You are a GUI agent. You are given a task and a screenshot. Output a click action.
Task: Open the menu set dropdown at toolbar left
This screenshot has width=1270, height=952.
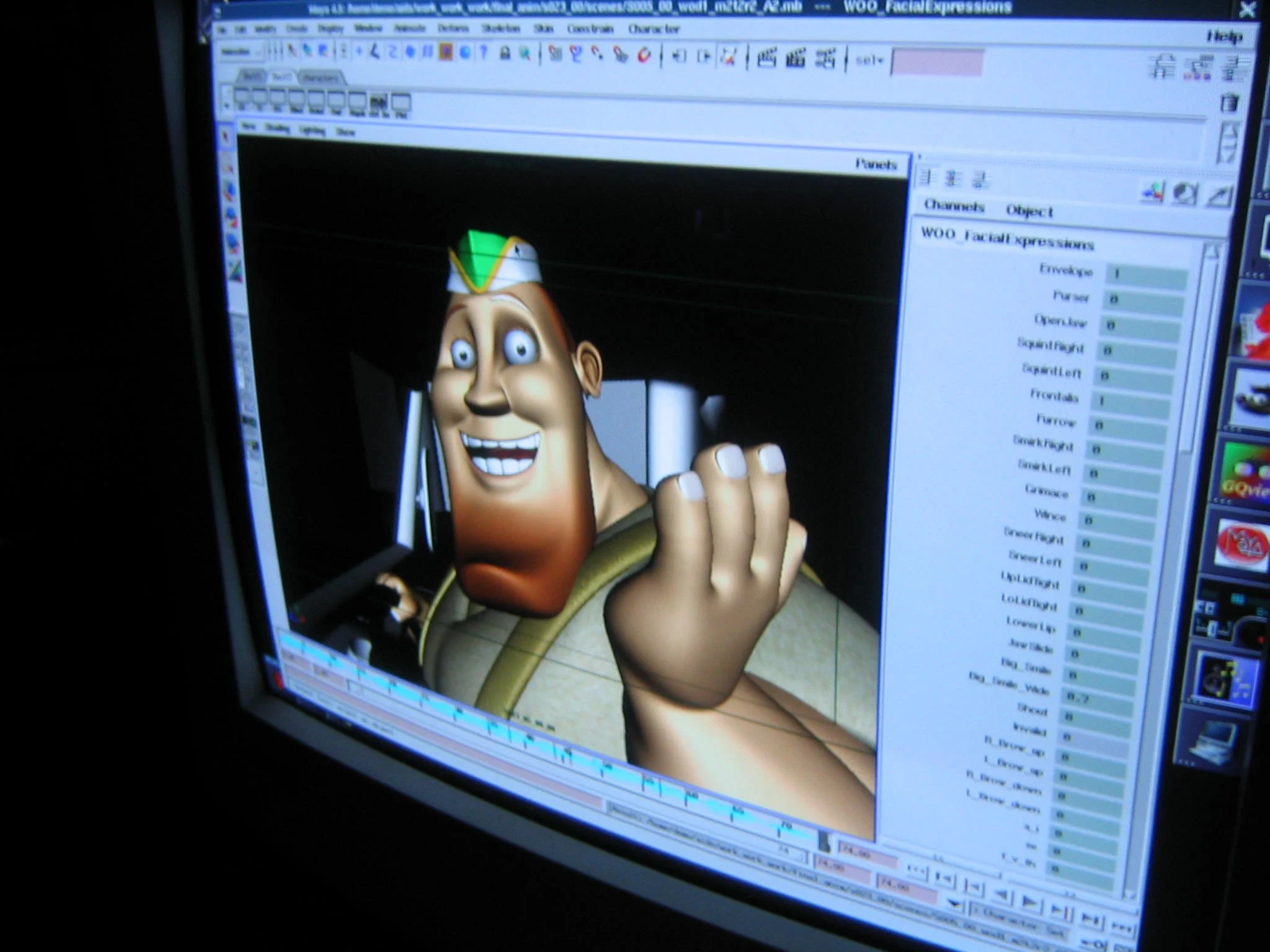tap(241, 52)
